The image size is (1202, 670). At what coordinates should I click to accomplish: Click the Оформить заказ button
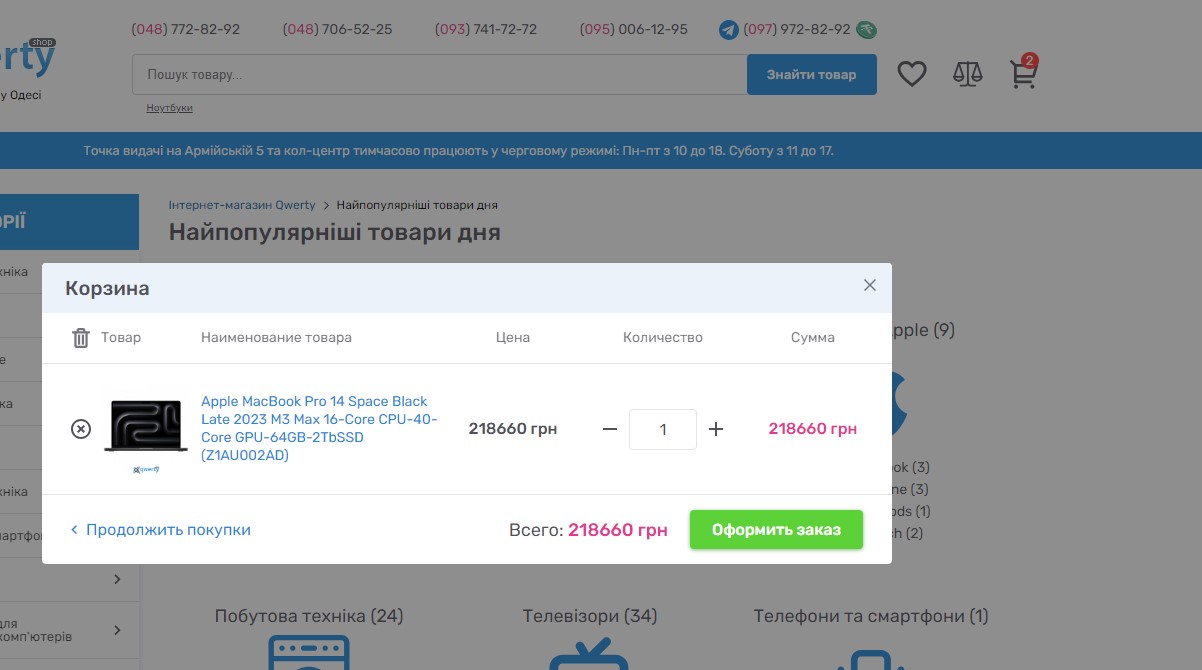[x=775, y=530]
